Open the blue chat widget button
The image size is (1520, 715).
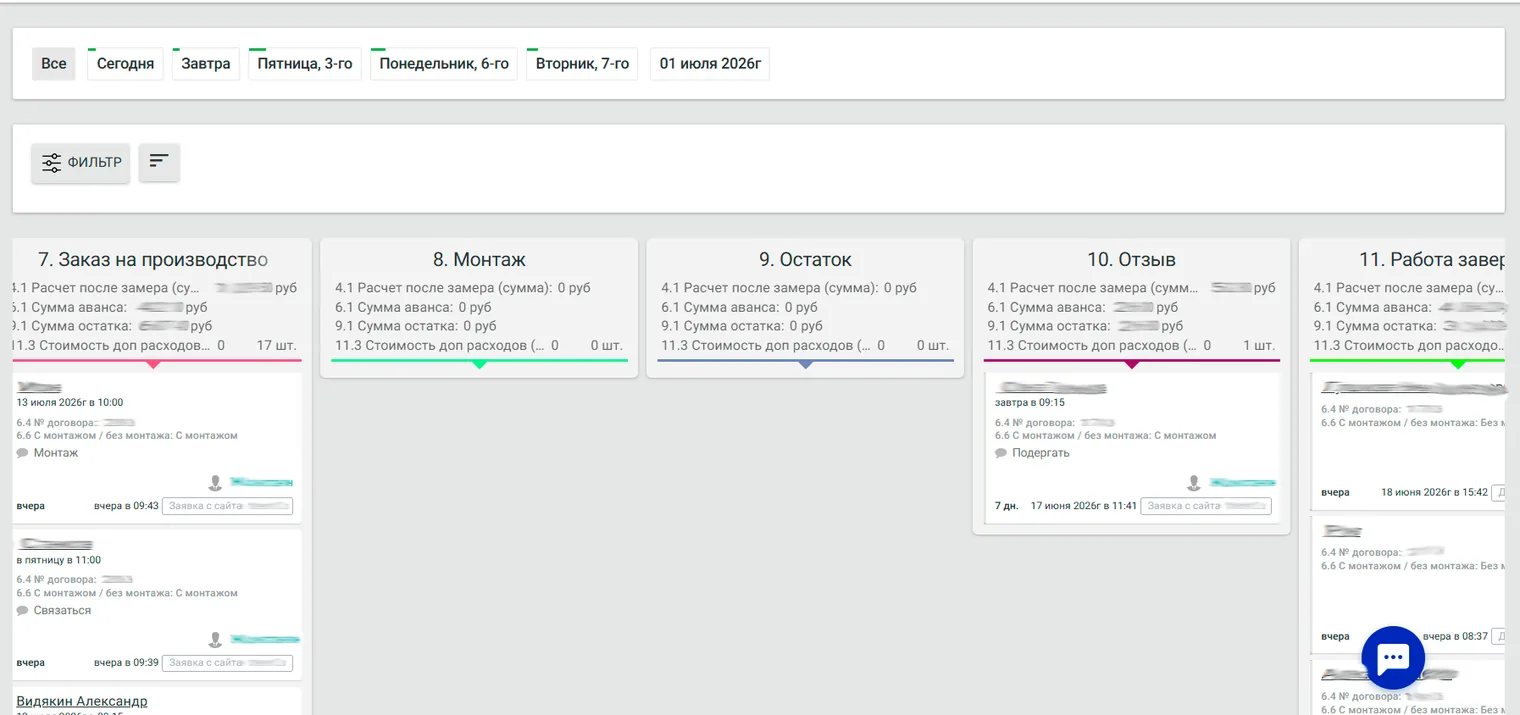[x=1393, y=657]
